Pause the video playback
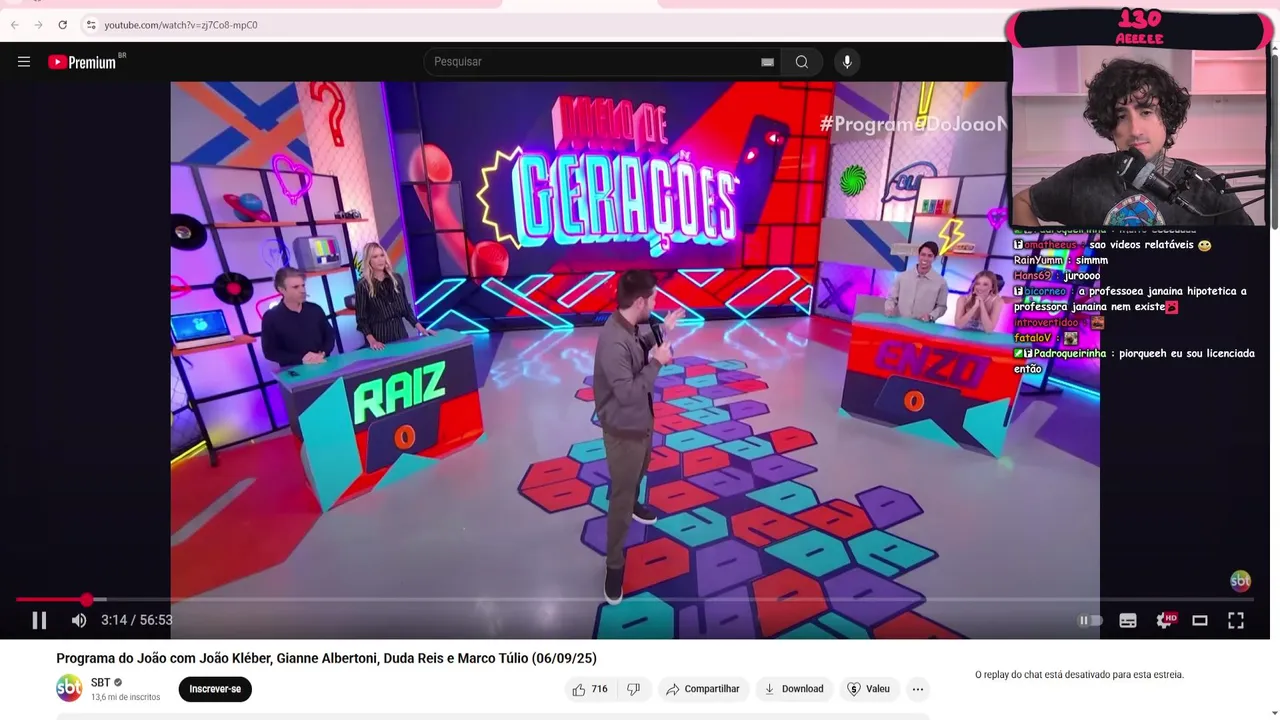Image resolution: width=1280 pixels, height=720 pixels. 39,620
